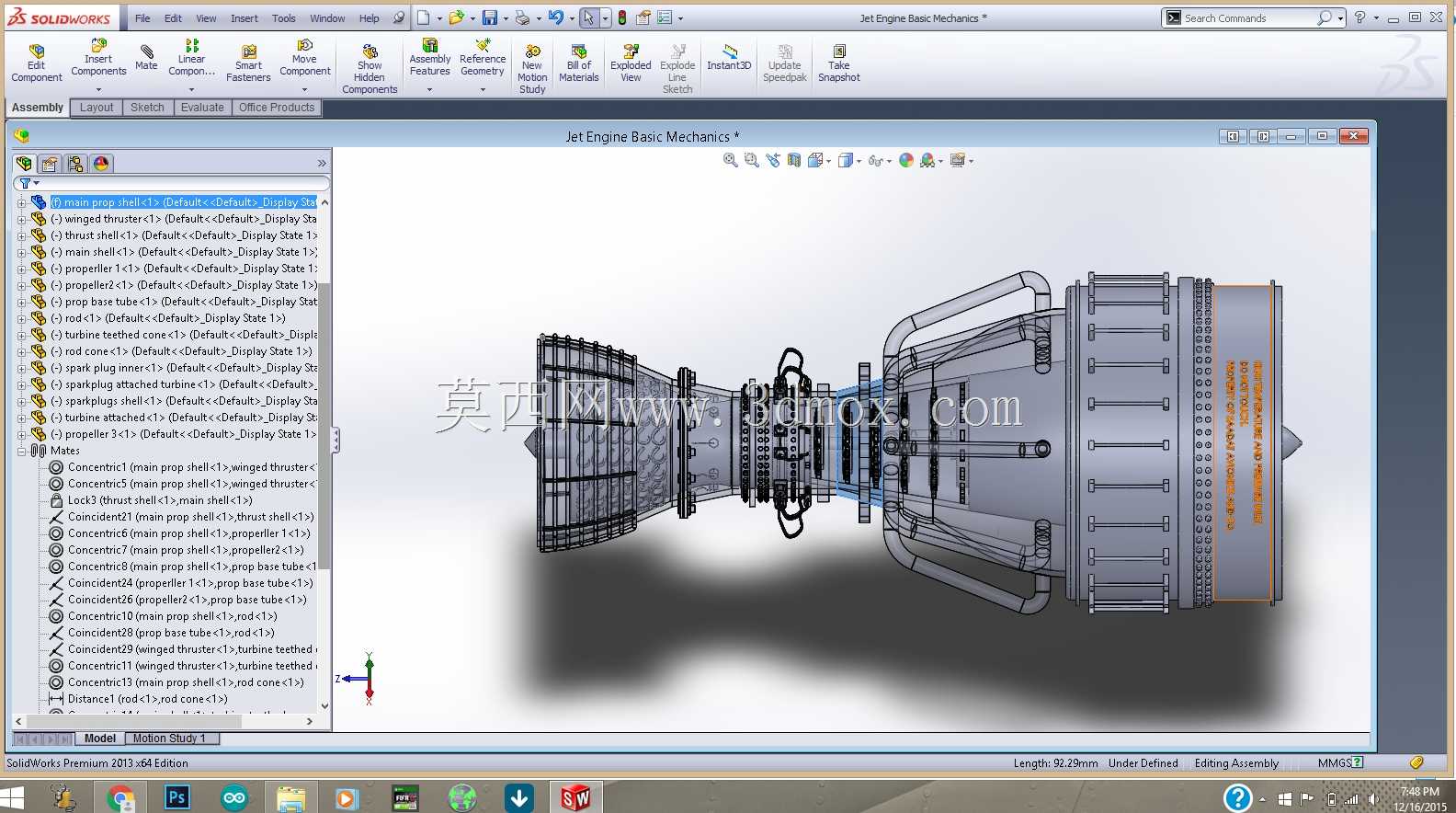Launch Instant3D tool

click(729, 57)
